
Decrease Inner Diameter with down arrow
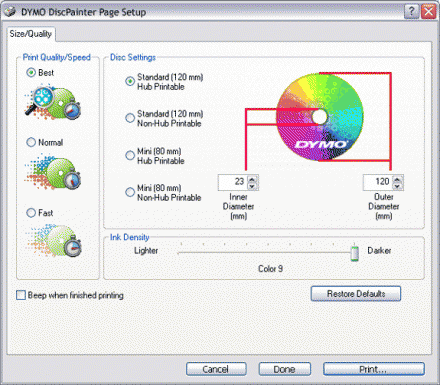[252, 186]
